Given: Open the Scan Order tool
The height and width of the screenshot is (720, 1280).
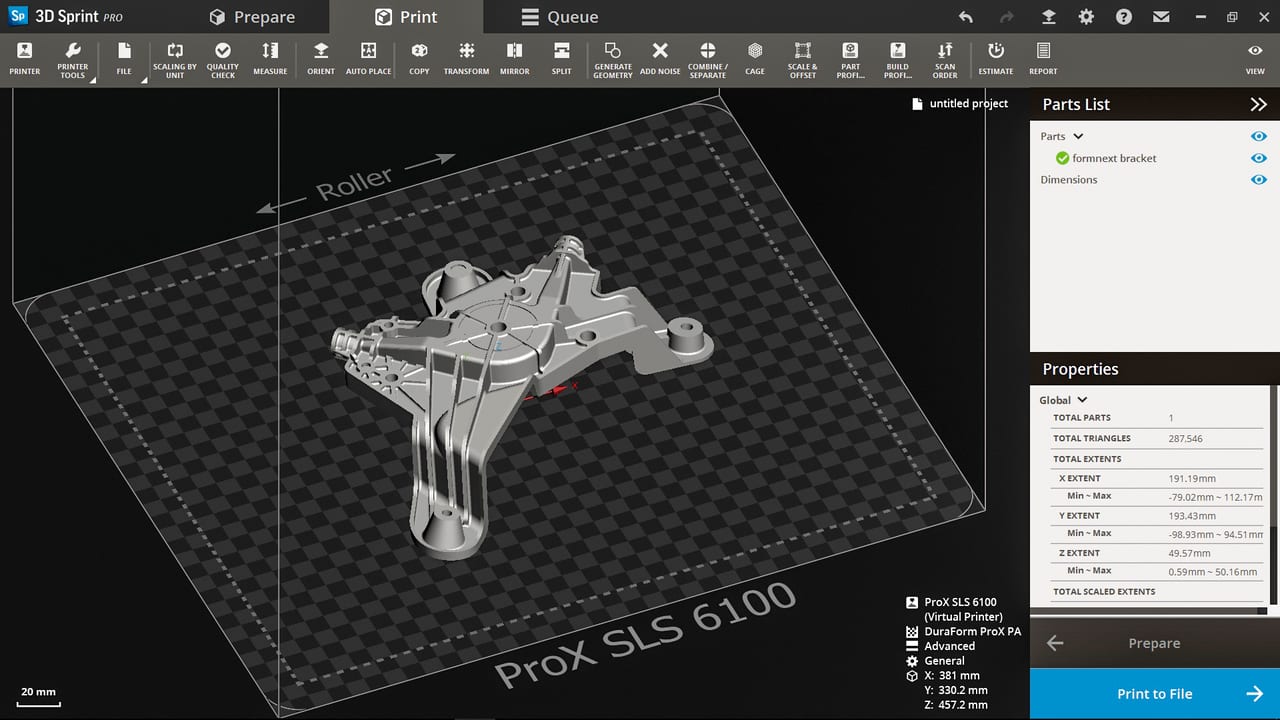Looking at the screenshot, I should [x=945, y=58].
